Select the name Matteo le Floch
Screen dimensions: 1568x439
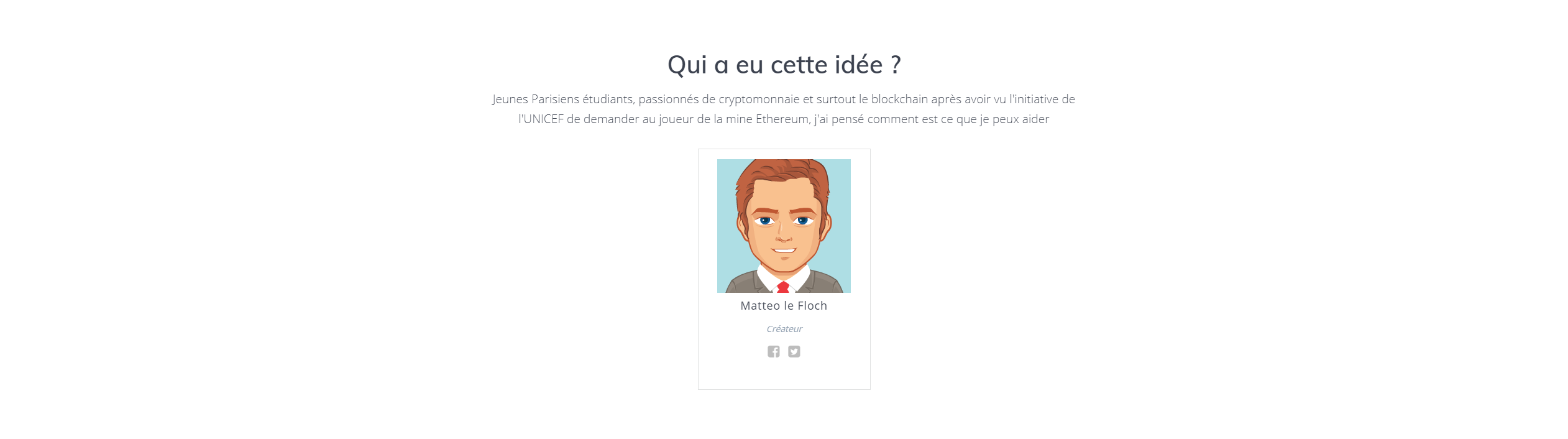pyautogui.click(x=784, y=305)
